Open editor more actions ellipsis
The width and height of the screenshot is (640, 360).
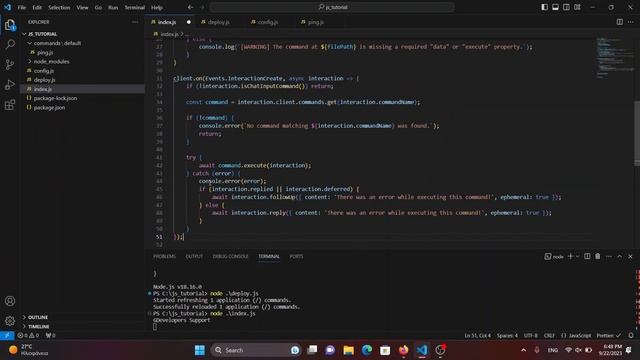[x=631, y=22]
